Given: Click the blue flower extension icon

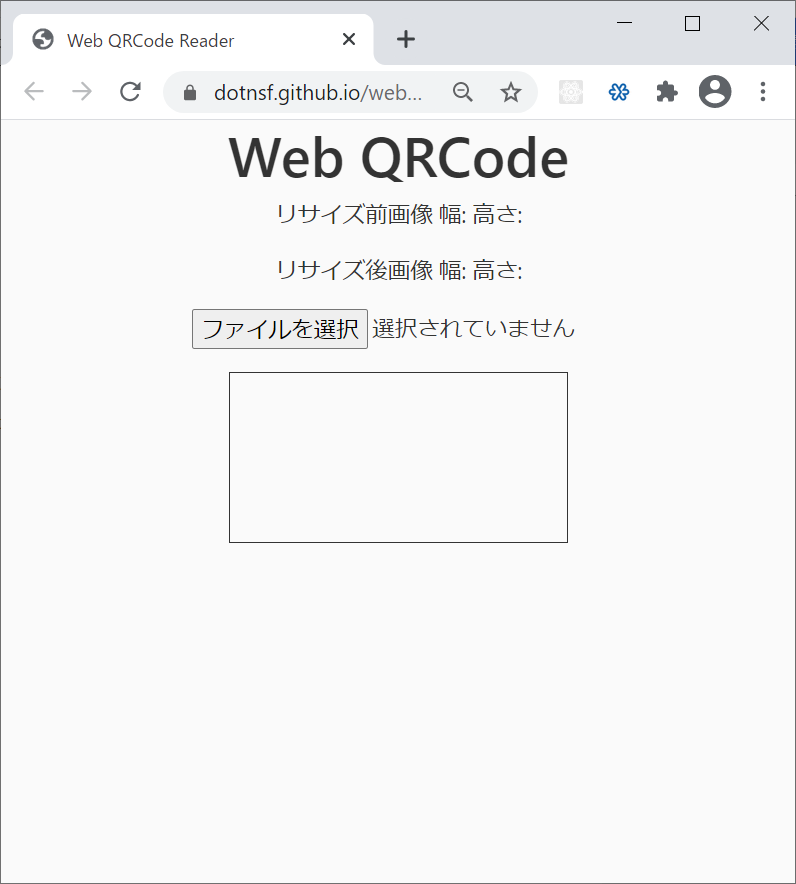Looking at the screenshot, I should (619, 92).
